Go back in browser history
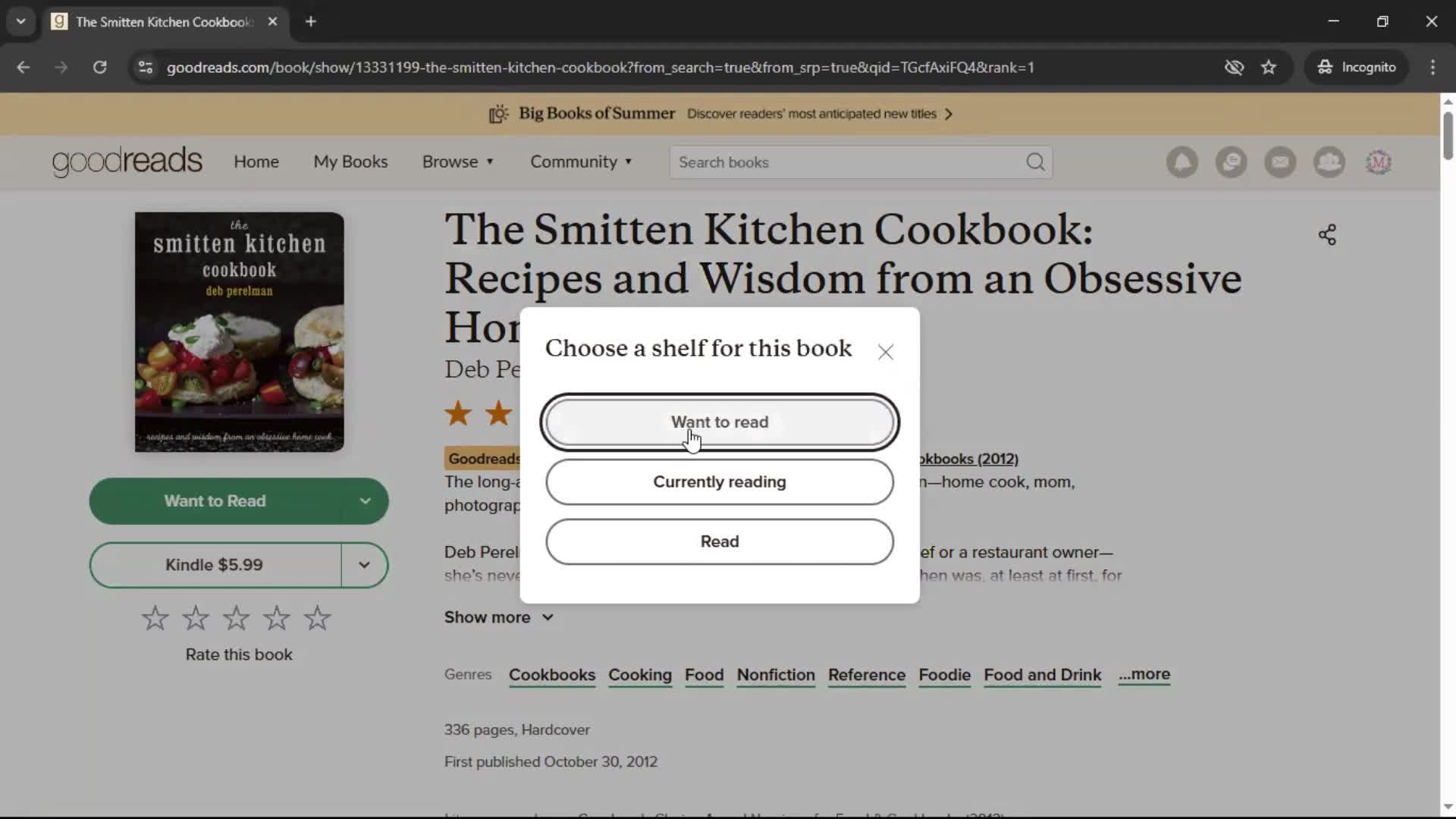 click(24, 67)
